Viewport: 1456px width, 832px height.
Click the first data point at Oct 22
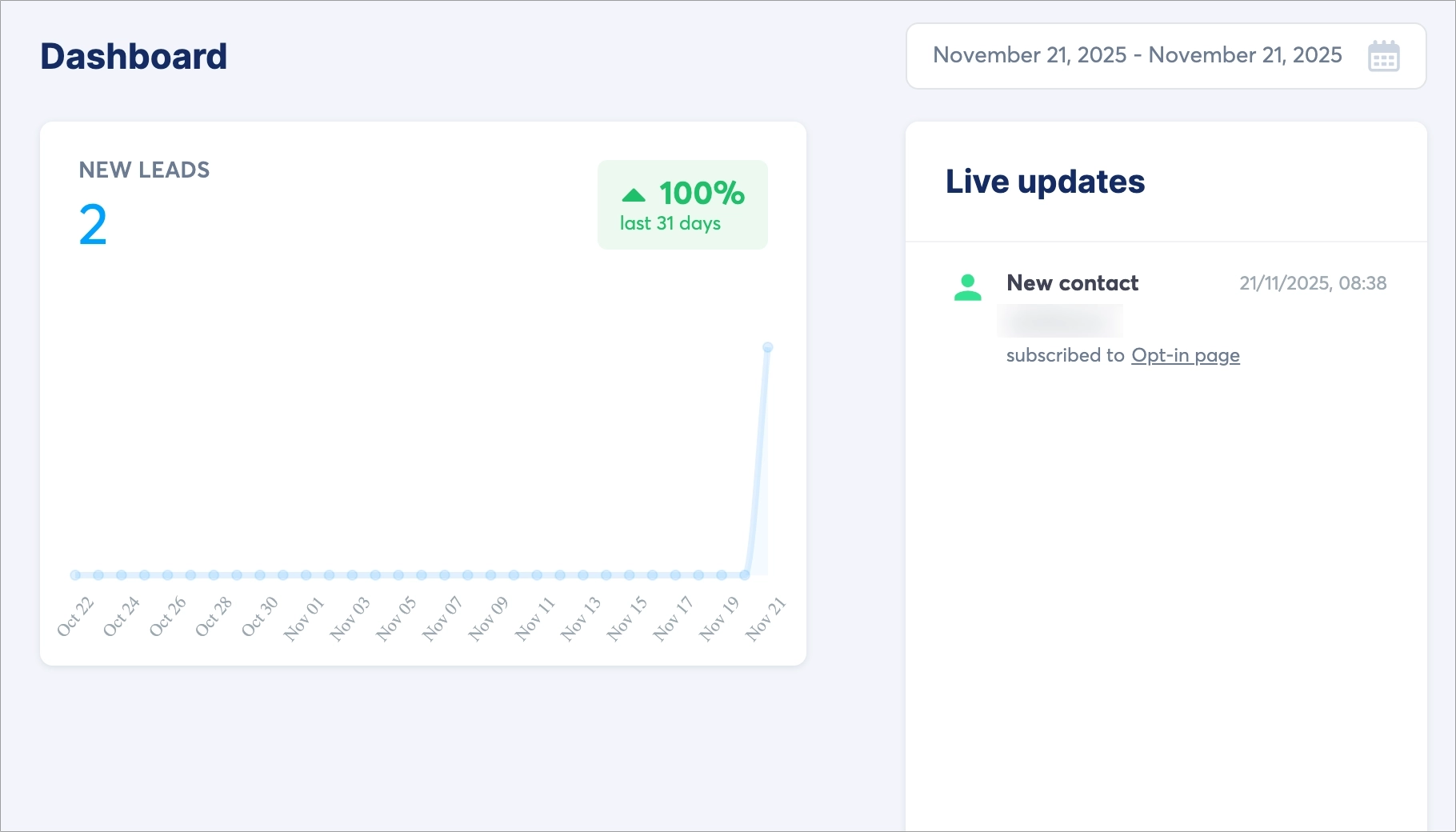click(x=75, y=575)
